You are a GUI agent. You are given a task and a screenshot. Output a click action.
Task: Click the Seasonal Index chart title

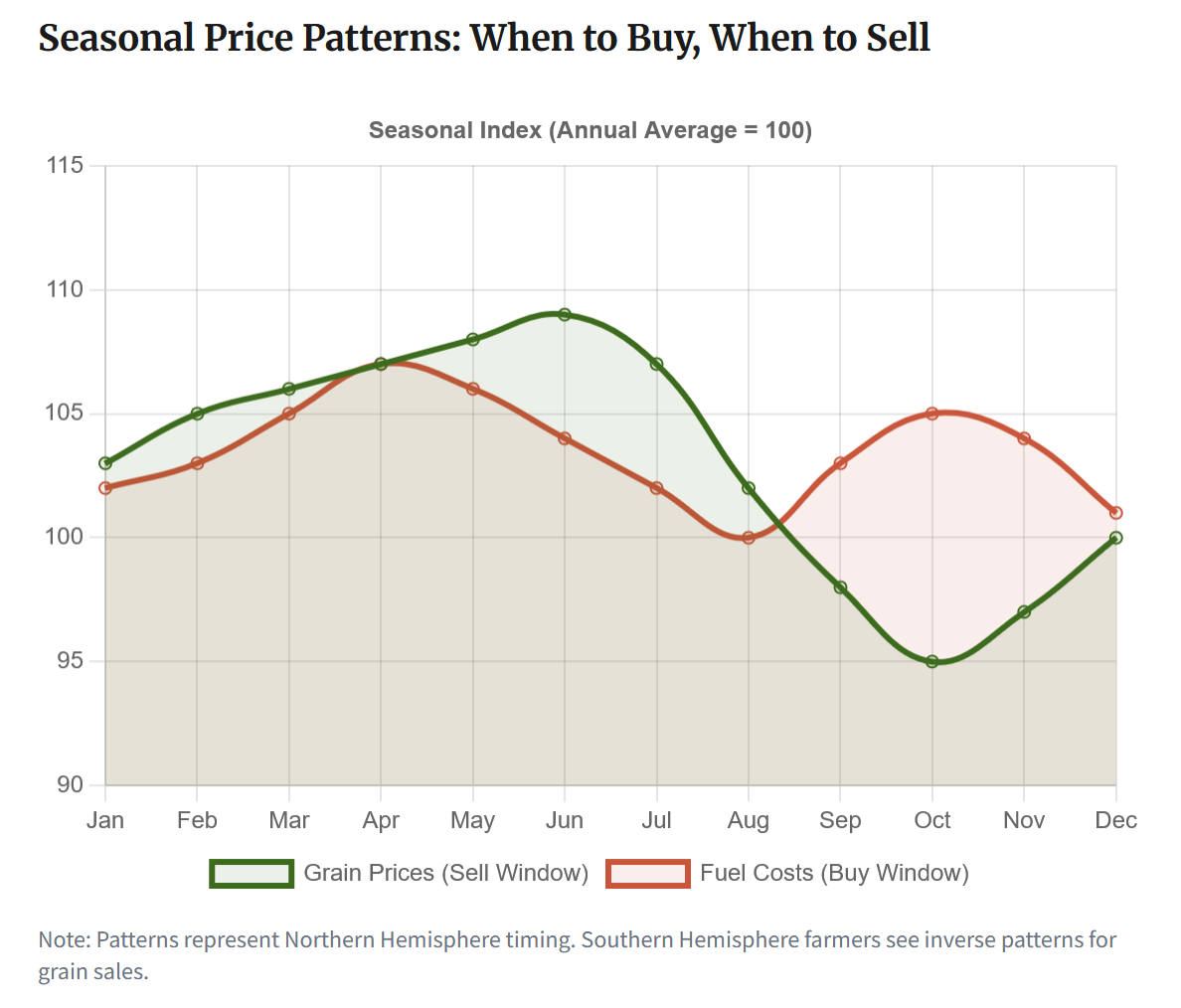click(x=590, y=130)
